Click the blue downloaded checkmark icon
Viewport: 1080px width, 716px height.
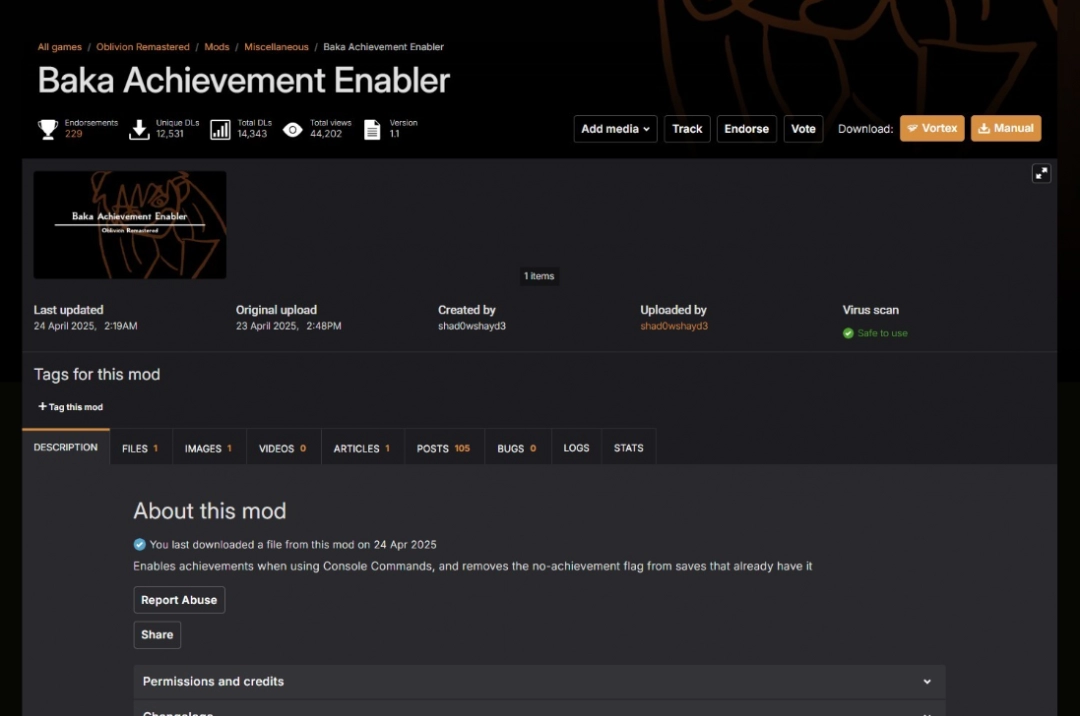pos(140,545)
